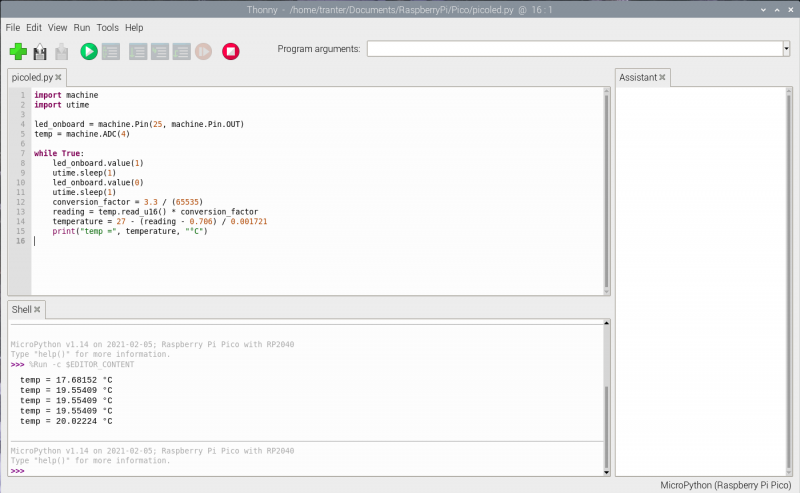Open the Run menu
The width and height of the screenshot is (800, 493).
click(x=82, y=28)
